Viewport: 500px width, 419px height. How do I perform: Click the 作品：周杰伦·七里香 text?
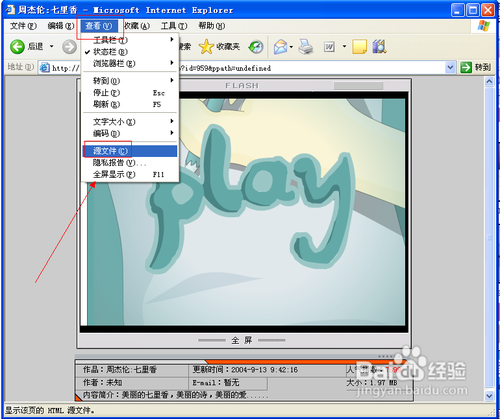(x=120, y=369)
